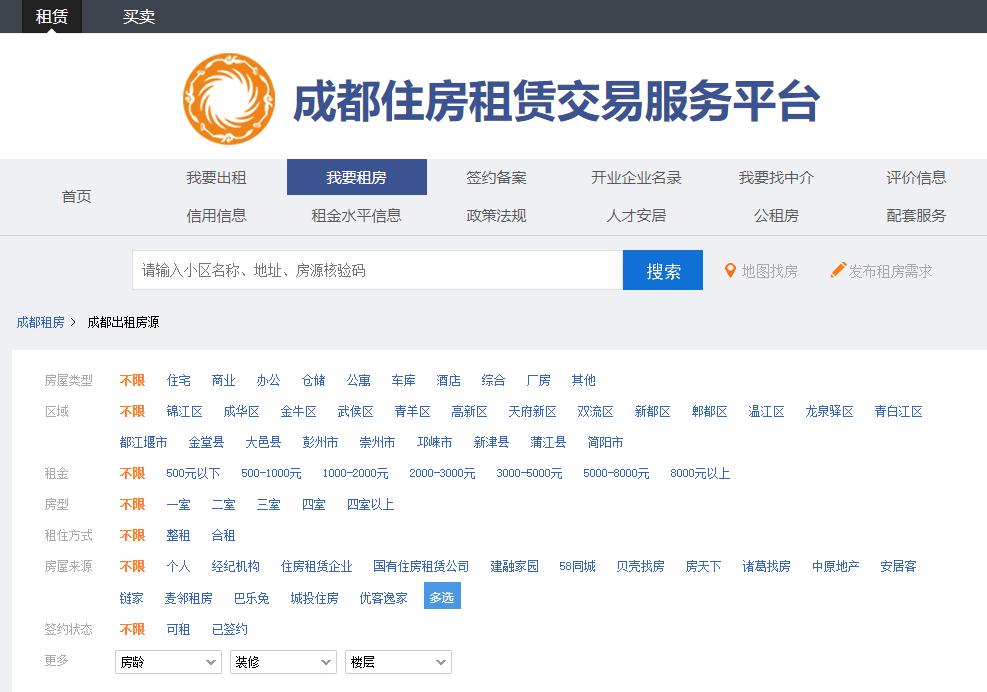The image size is (987, 692).
Task: Open the 楼层 dropdown
Action: click(x=398, y=661)
